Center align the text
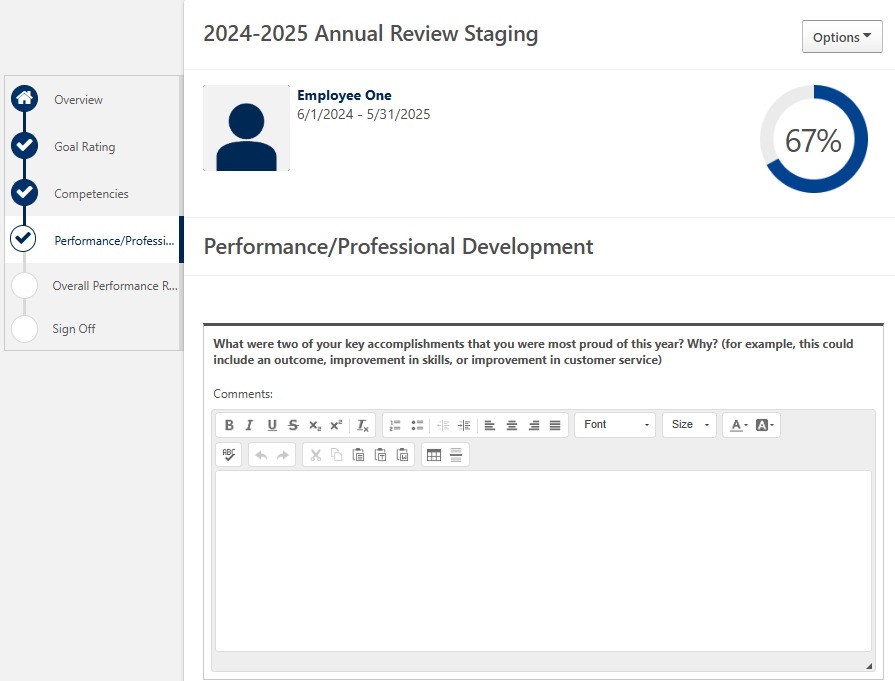Screen dimensions: 895x681 tap(512, 425)
